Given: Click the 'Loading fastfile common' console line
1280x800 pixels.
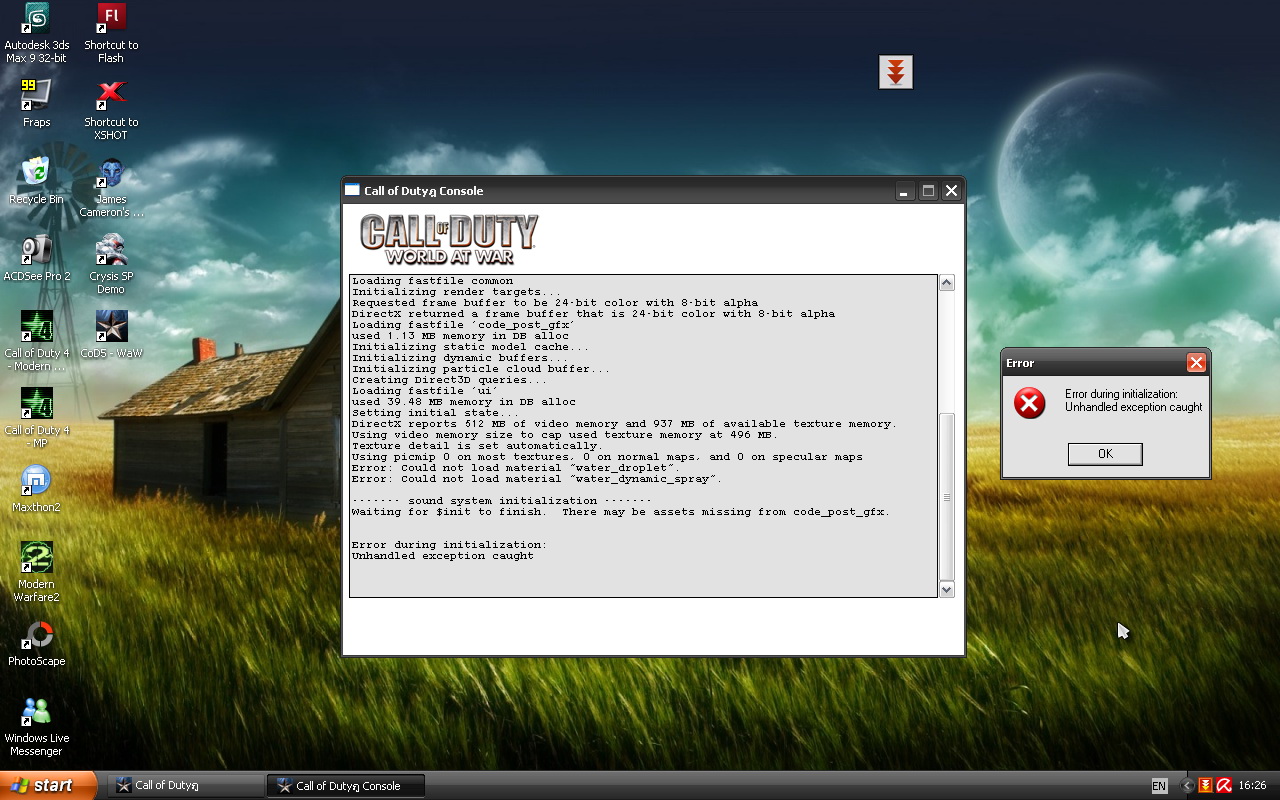Looking at the screenshot, I should 432,281.
